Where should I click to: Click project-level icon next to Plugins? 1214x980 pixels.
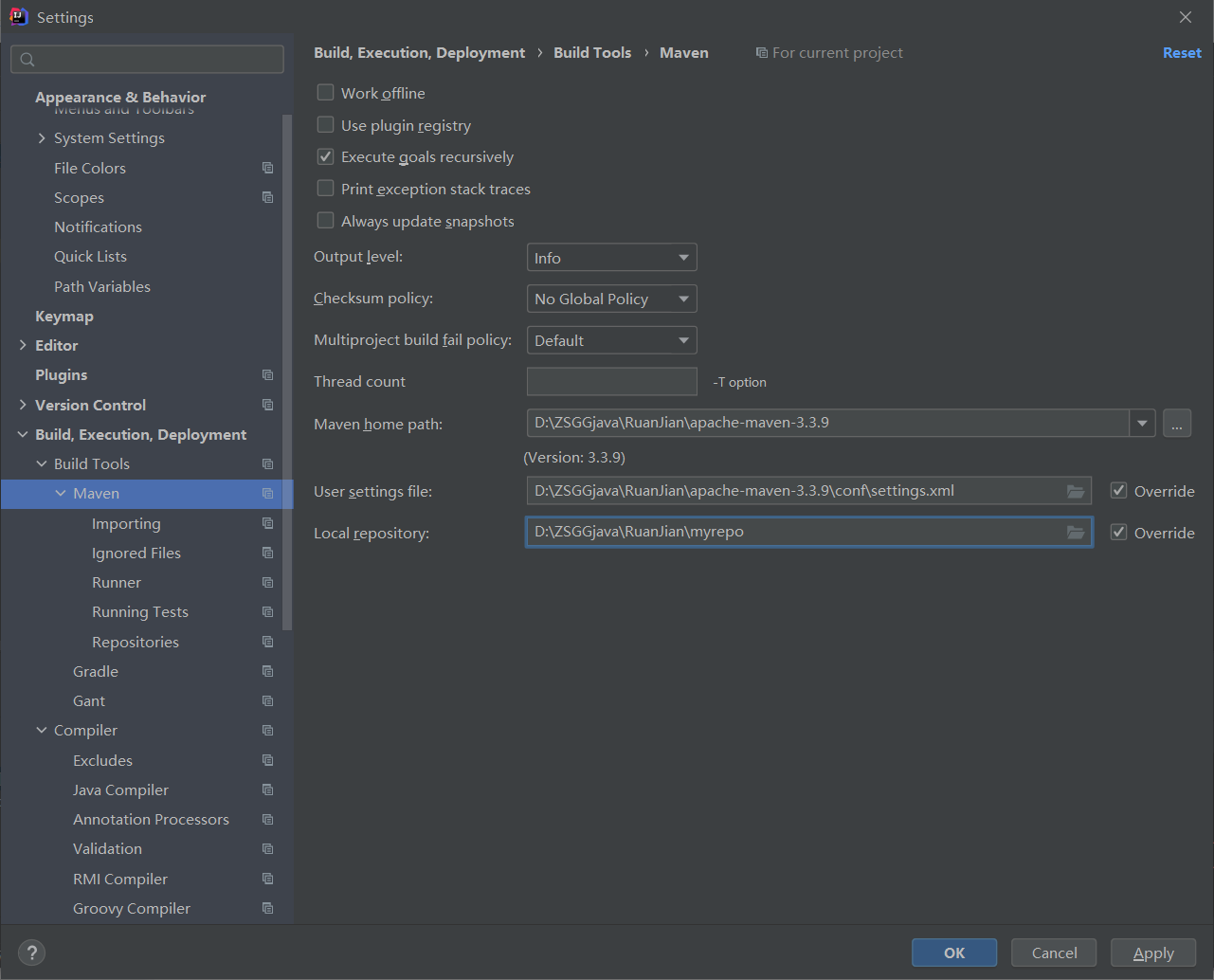(x=267, y=375)
